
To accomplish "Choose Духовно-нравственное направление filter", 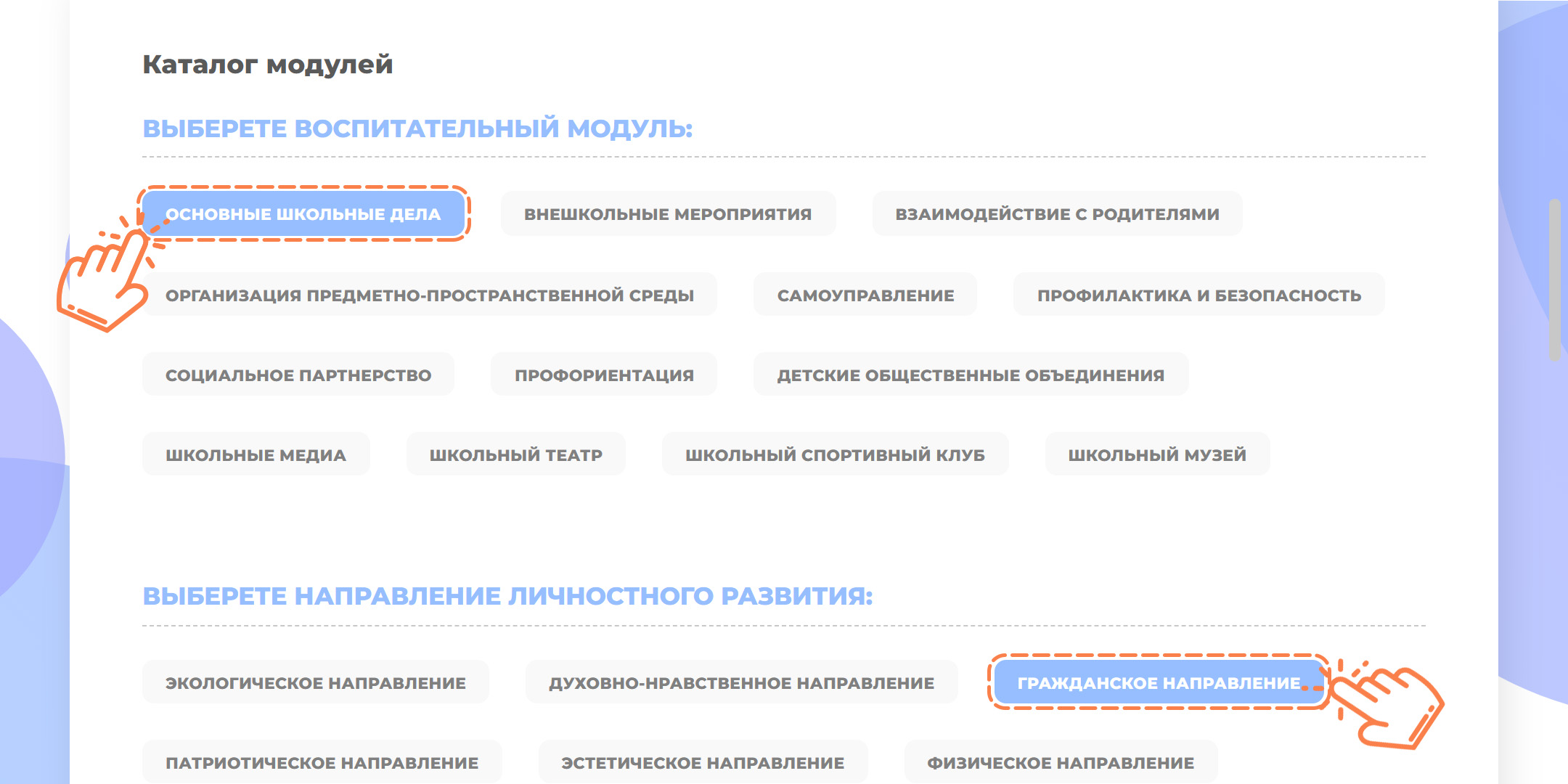I will click(x=741, y=683).
